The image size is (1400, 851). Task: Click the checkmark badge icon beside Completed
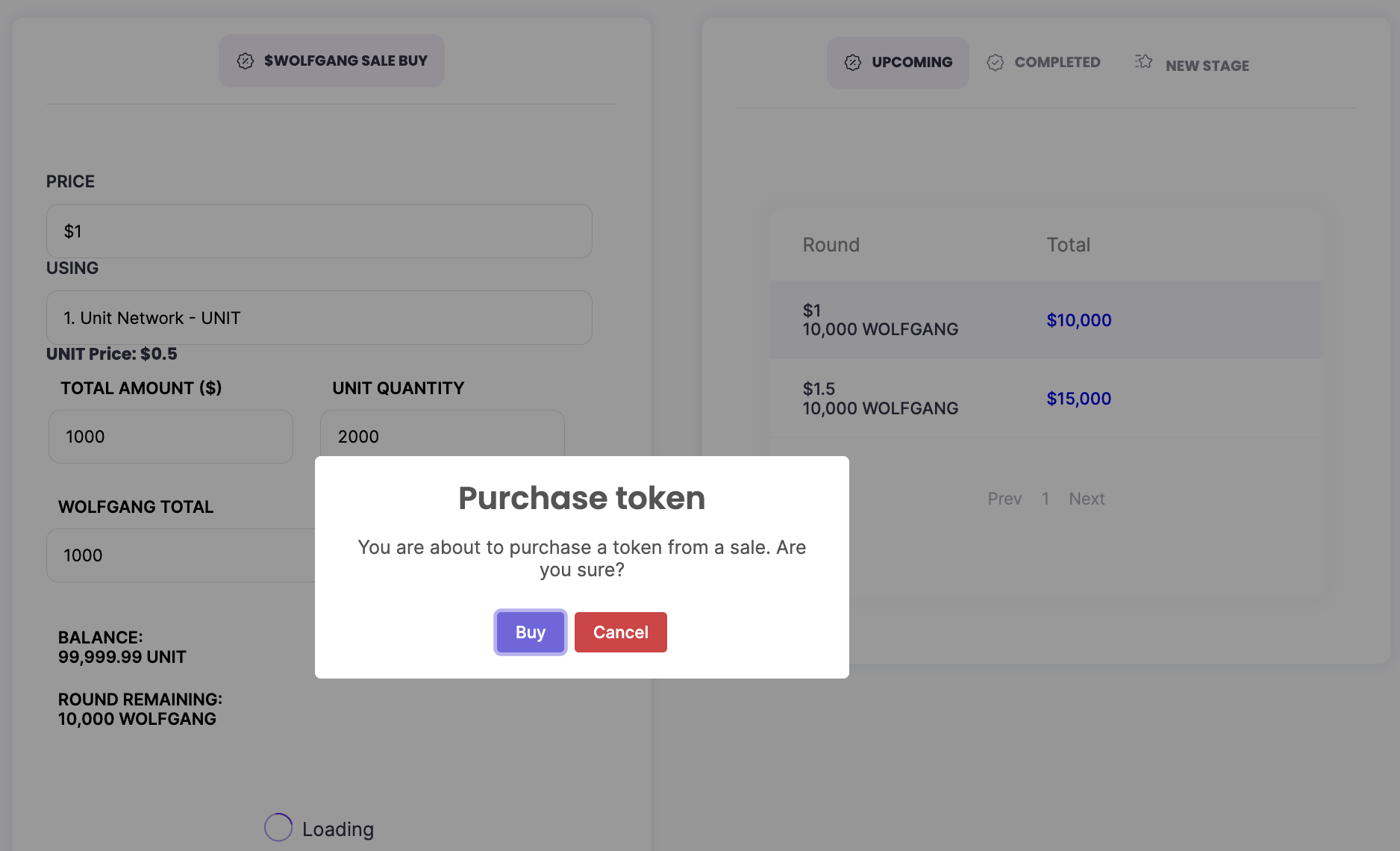[996, 63]
